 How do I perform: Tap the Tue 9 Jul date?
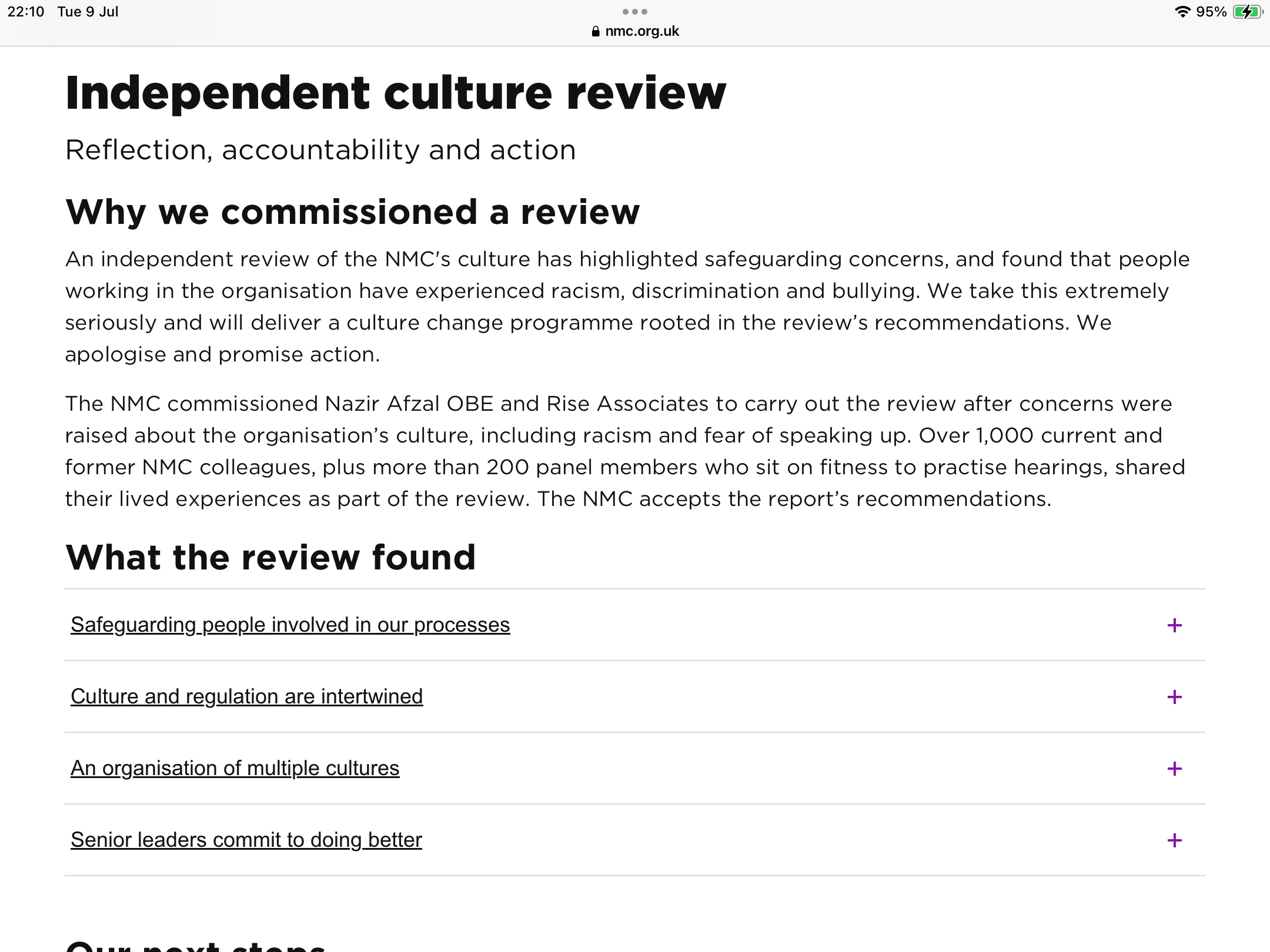[88, 12]
